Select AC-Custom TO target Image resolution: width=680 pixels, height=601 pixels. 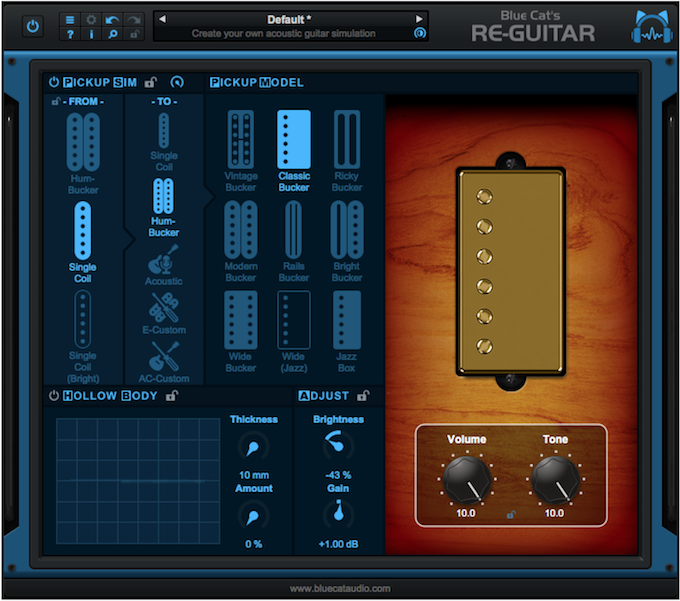(164, 362)
